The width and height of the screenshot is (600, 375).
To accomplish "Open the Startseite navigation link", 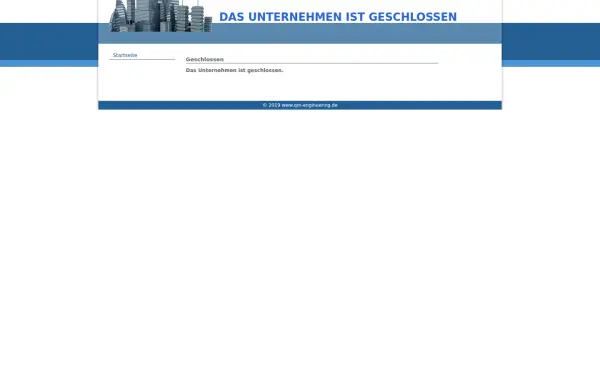I will tap(125, 55).
